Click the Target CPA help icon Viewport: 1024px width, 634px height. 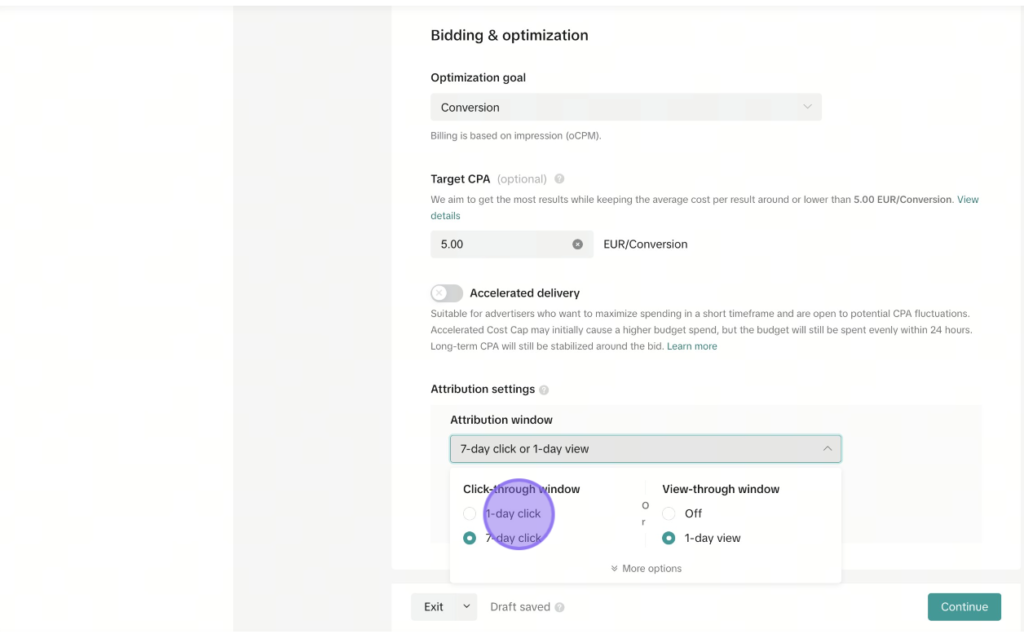[x=559, y=179]
